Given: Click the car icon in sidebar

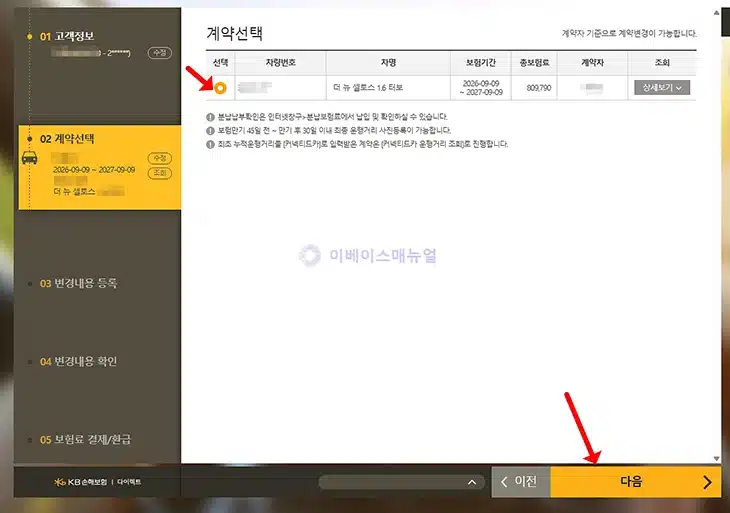Looking at the screenshot, I should point(30,158).
